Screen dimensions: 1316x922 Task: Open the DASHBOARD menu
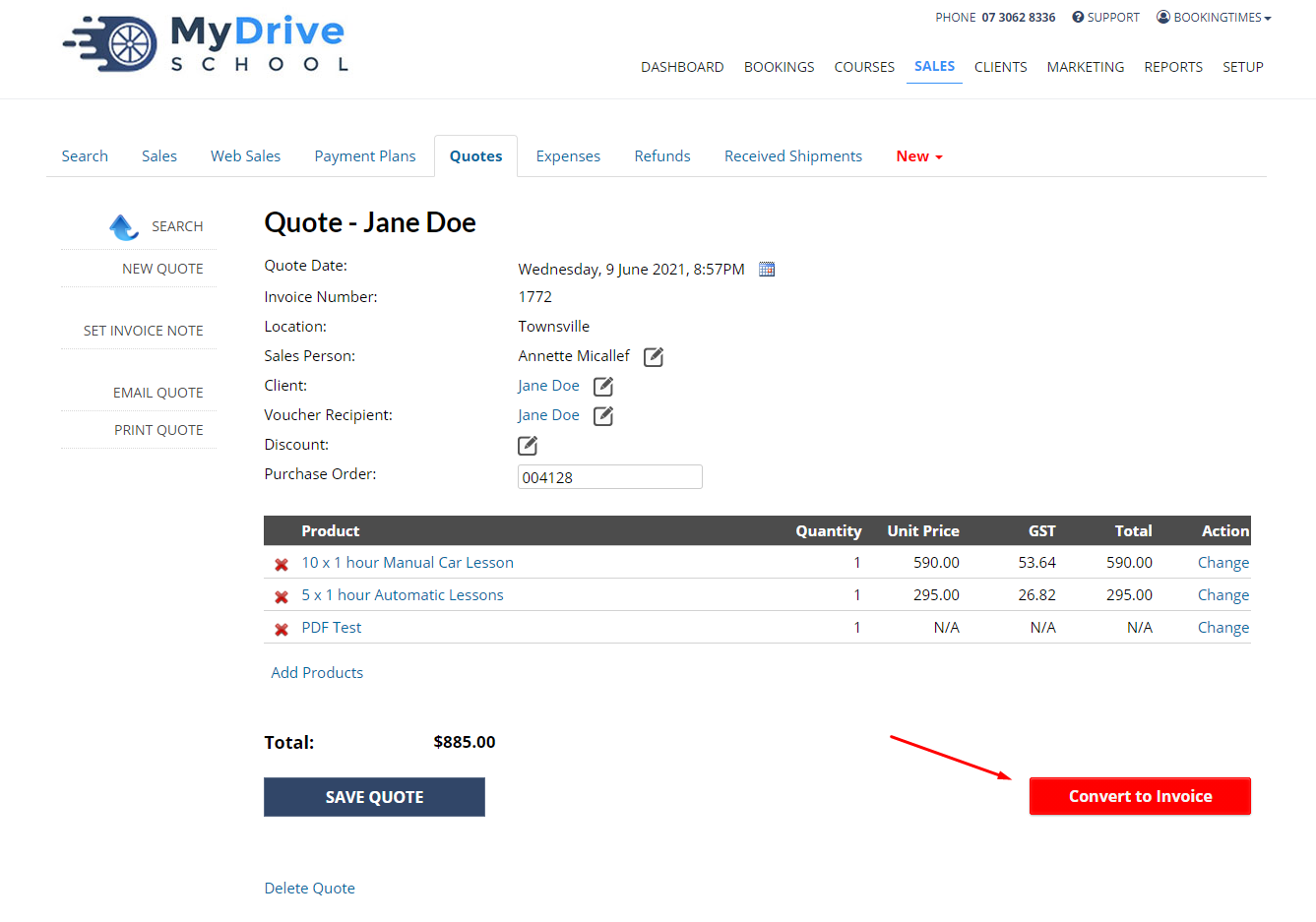click(x=682, y=67)
